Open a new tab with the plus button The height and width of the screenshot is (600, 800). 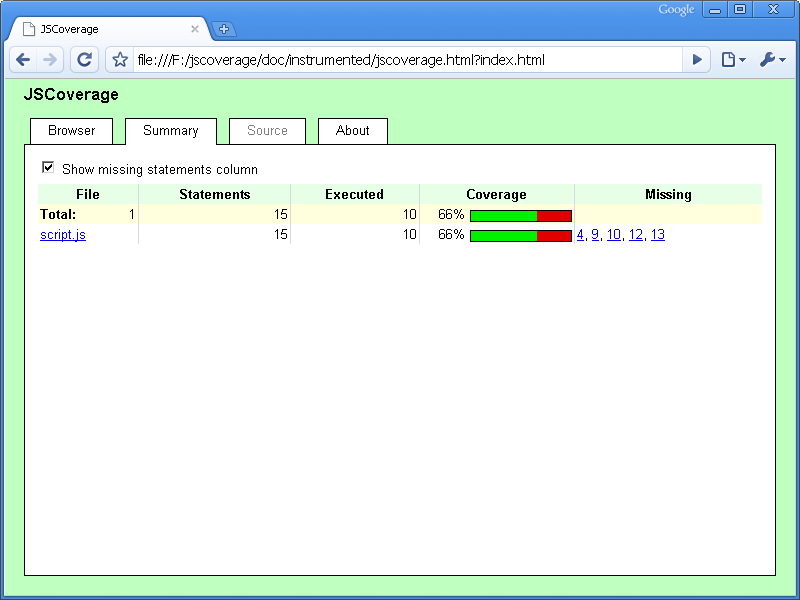(x=224, y=29)
